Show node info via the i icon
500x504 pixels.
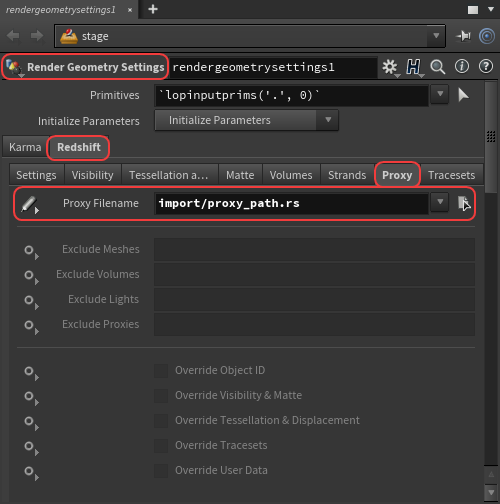[x=462, y=67]
